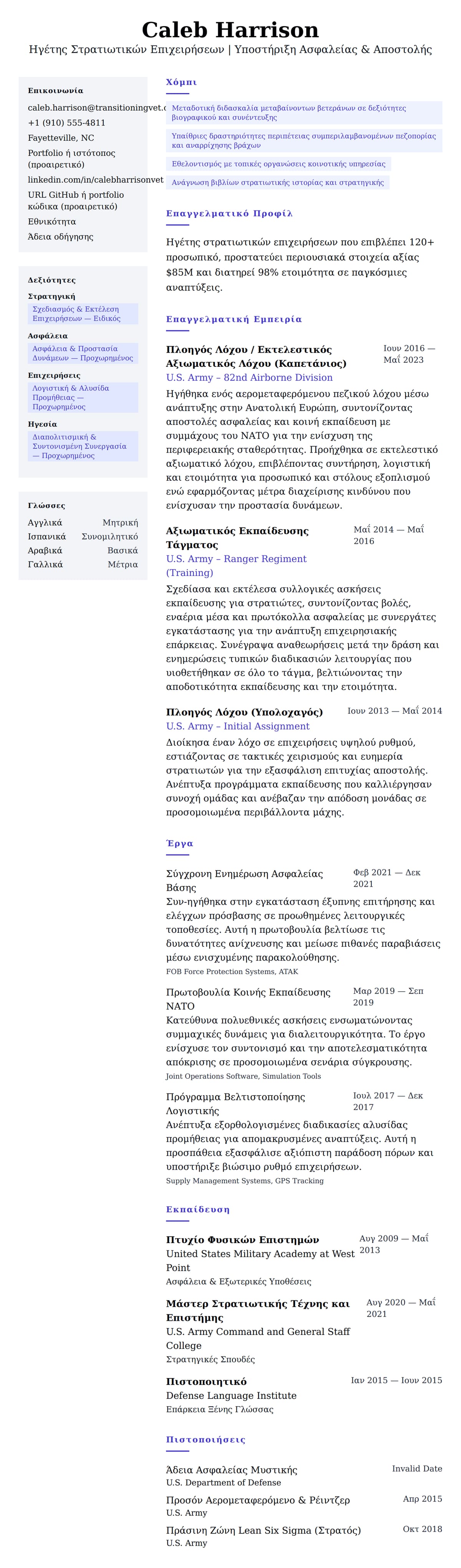The width and height of the screenshot is (461, 1568).
Task: Click the U.S. Army – Initial Assignment link
Action: (237, 726)
